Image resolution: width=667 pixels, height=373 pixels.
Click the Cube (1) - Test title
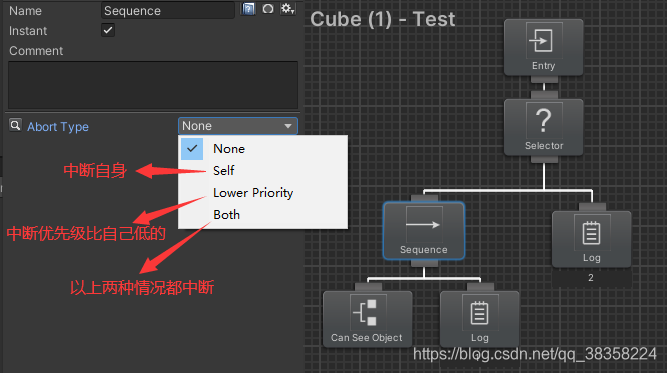pos(382,19)
